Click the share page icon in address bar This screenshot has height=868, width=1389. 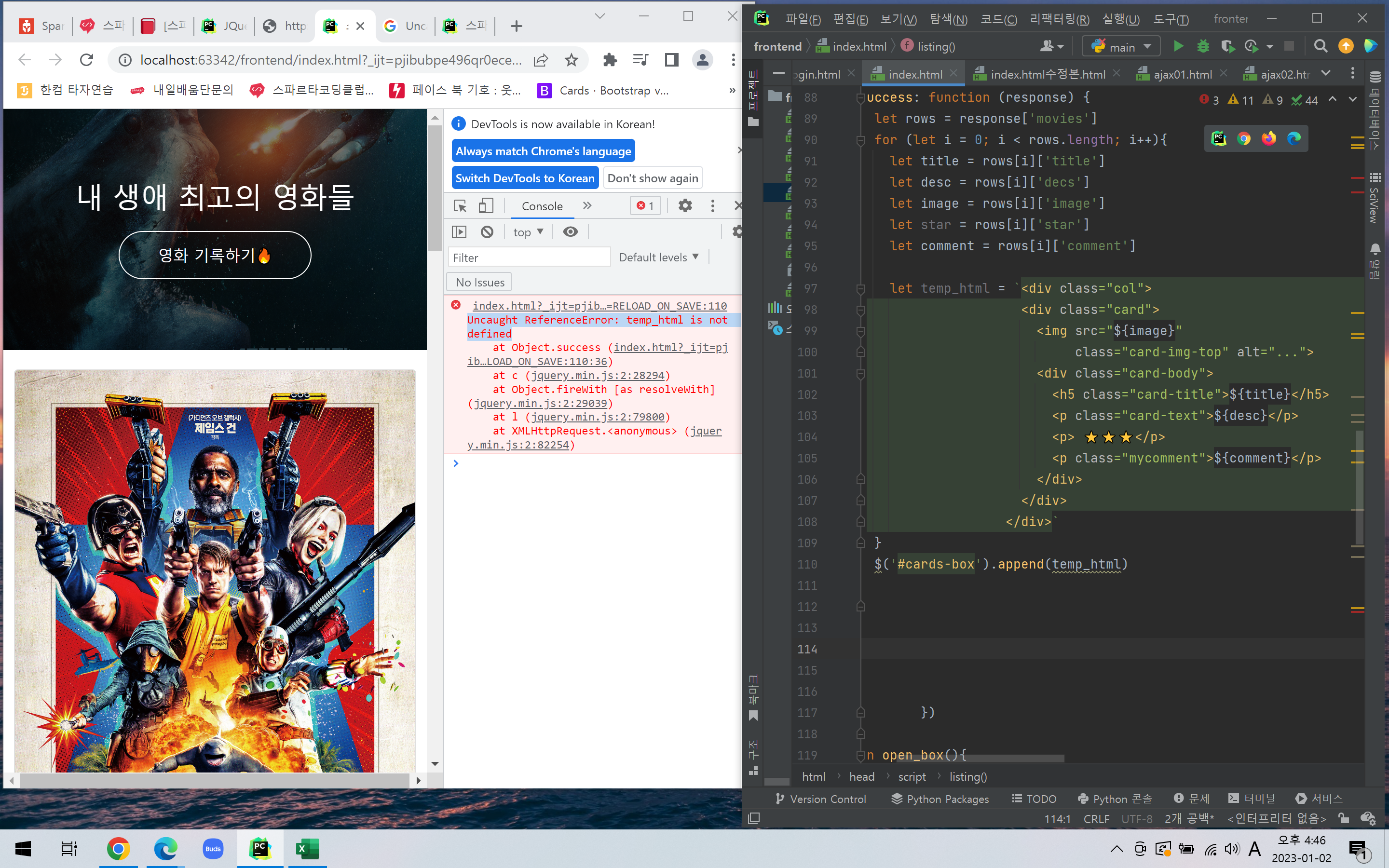coord(541,60)
